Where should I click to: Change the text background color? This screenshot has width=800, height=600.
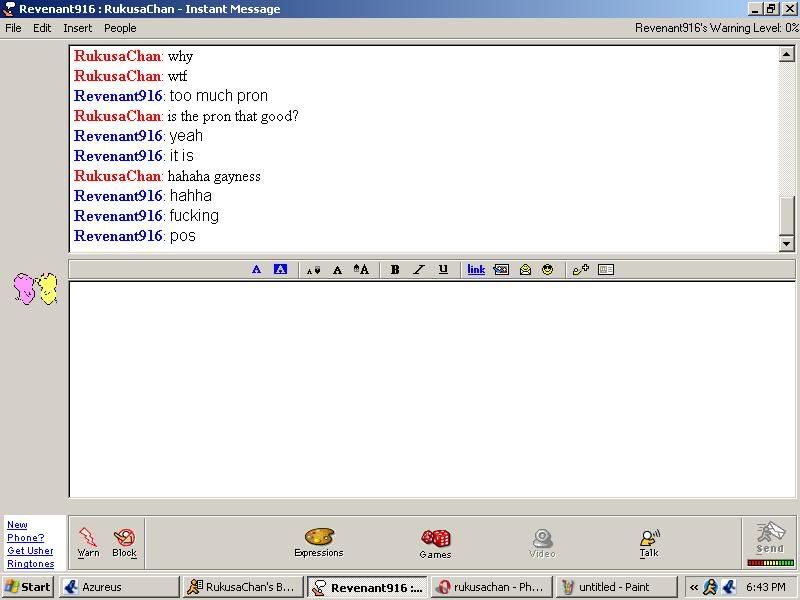coord(280,269)
